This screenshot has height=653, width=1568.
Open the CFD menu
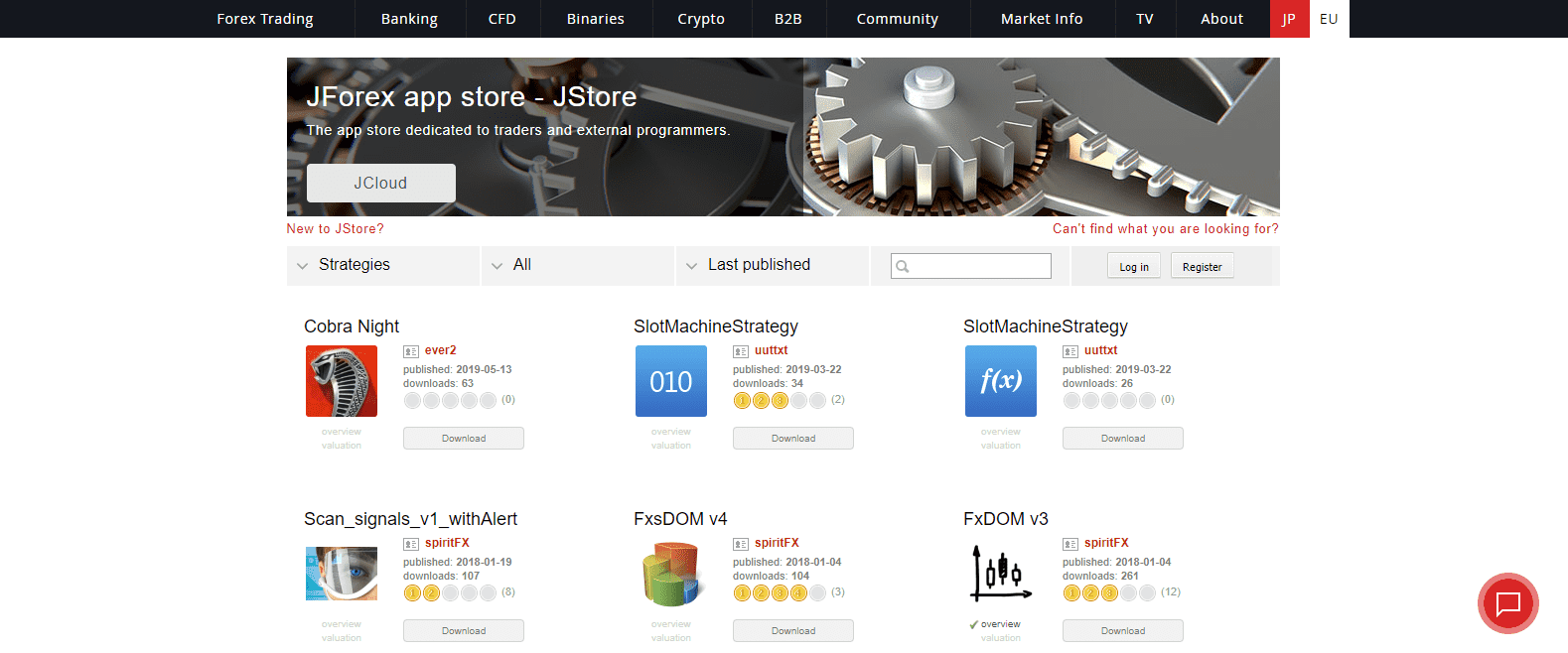[x=502, y=19]
